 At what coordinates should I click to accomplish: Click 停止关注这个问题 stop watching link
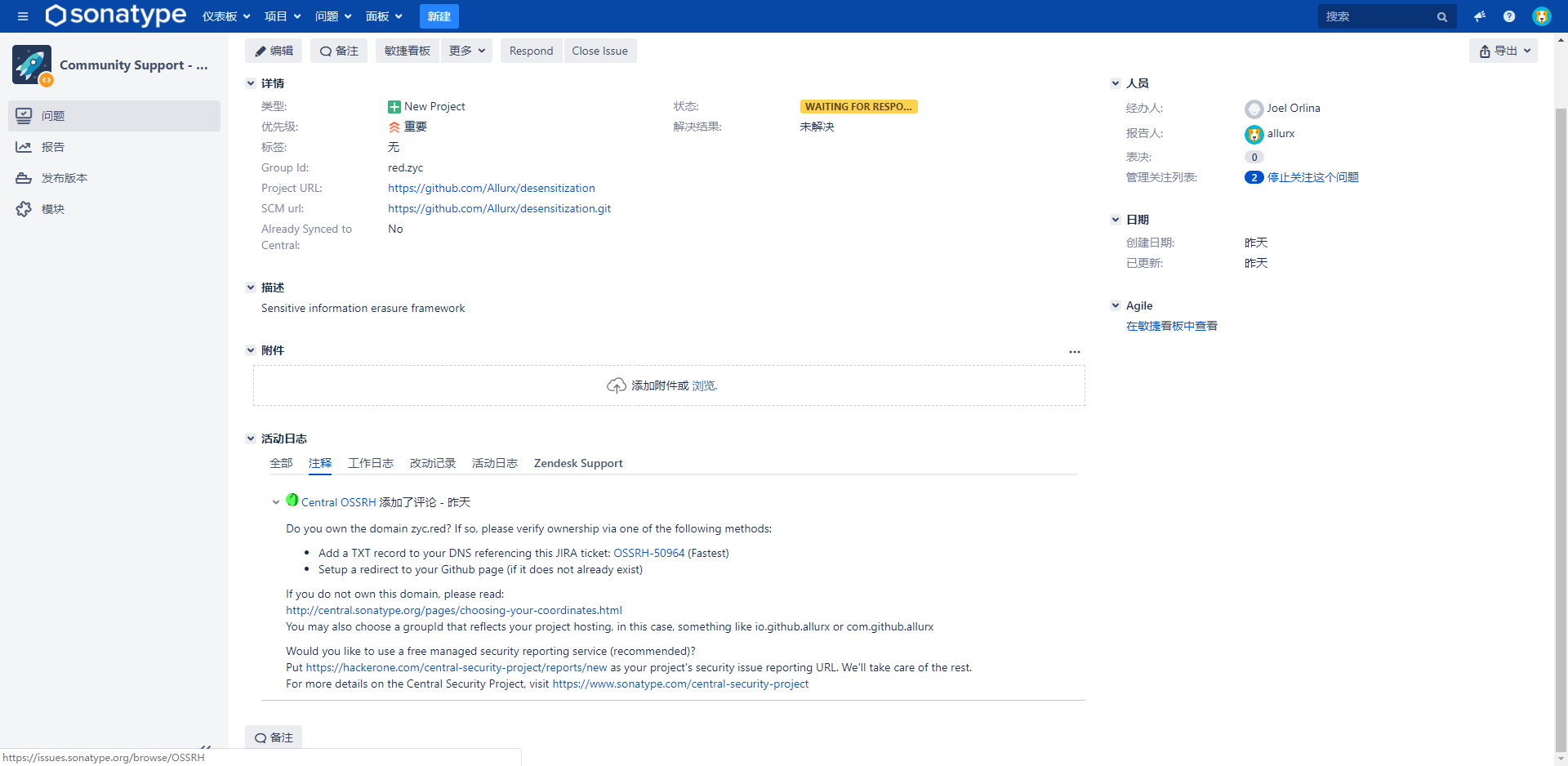pos(1312,177)
